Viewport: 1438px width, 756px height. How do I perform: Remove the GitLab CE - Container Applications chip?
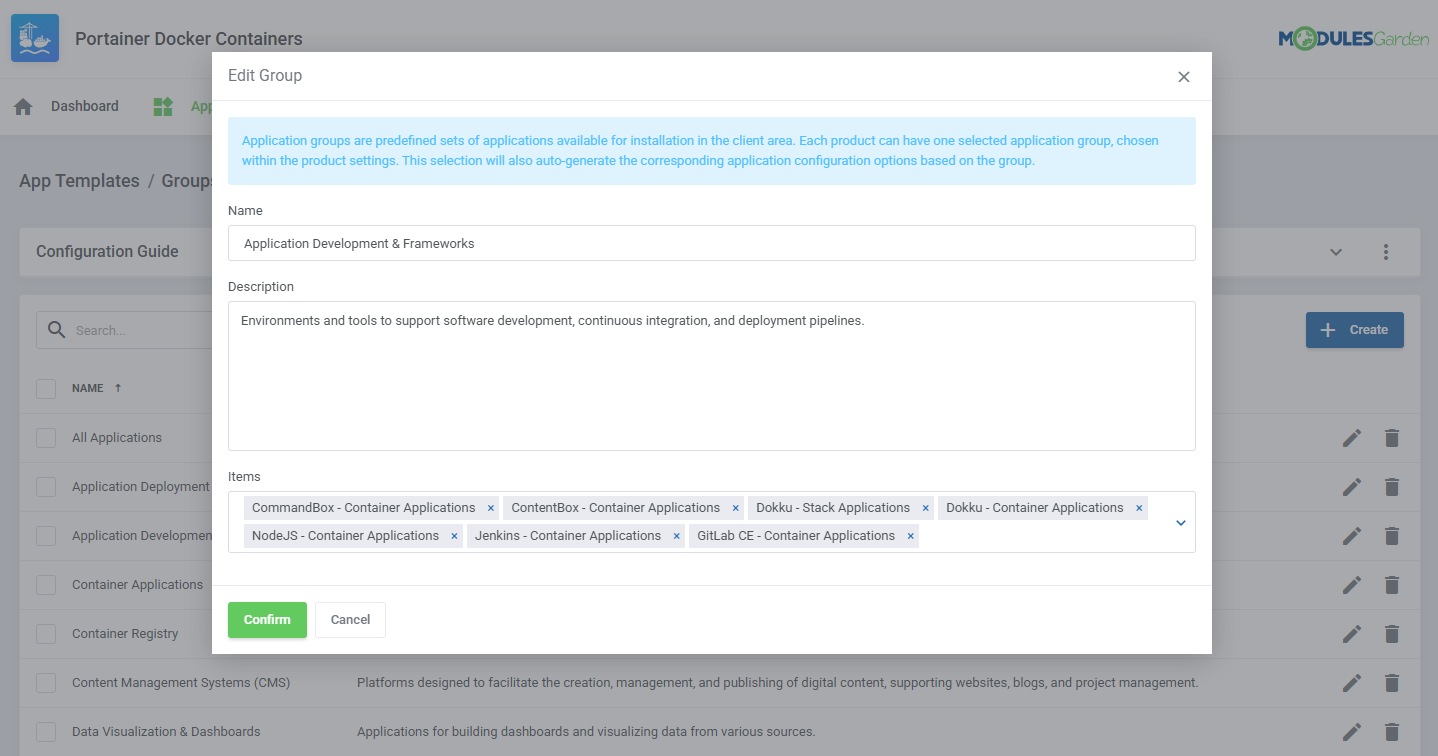pos(910,535)
